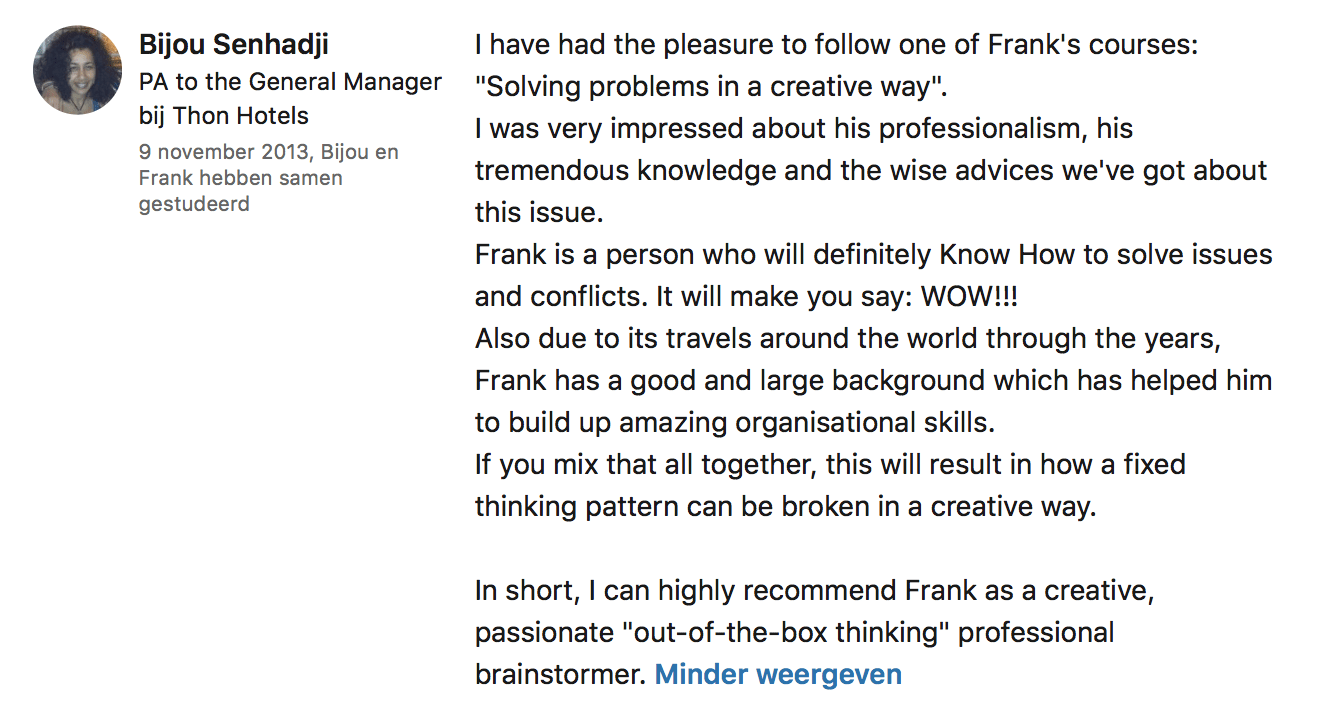Click the line 'I was very impressed about his professionalism'

point(803,129)
